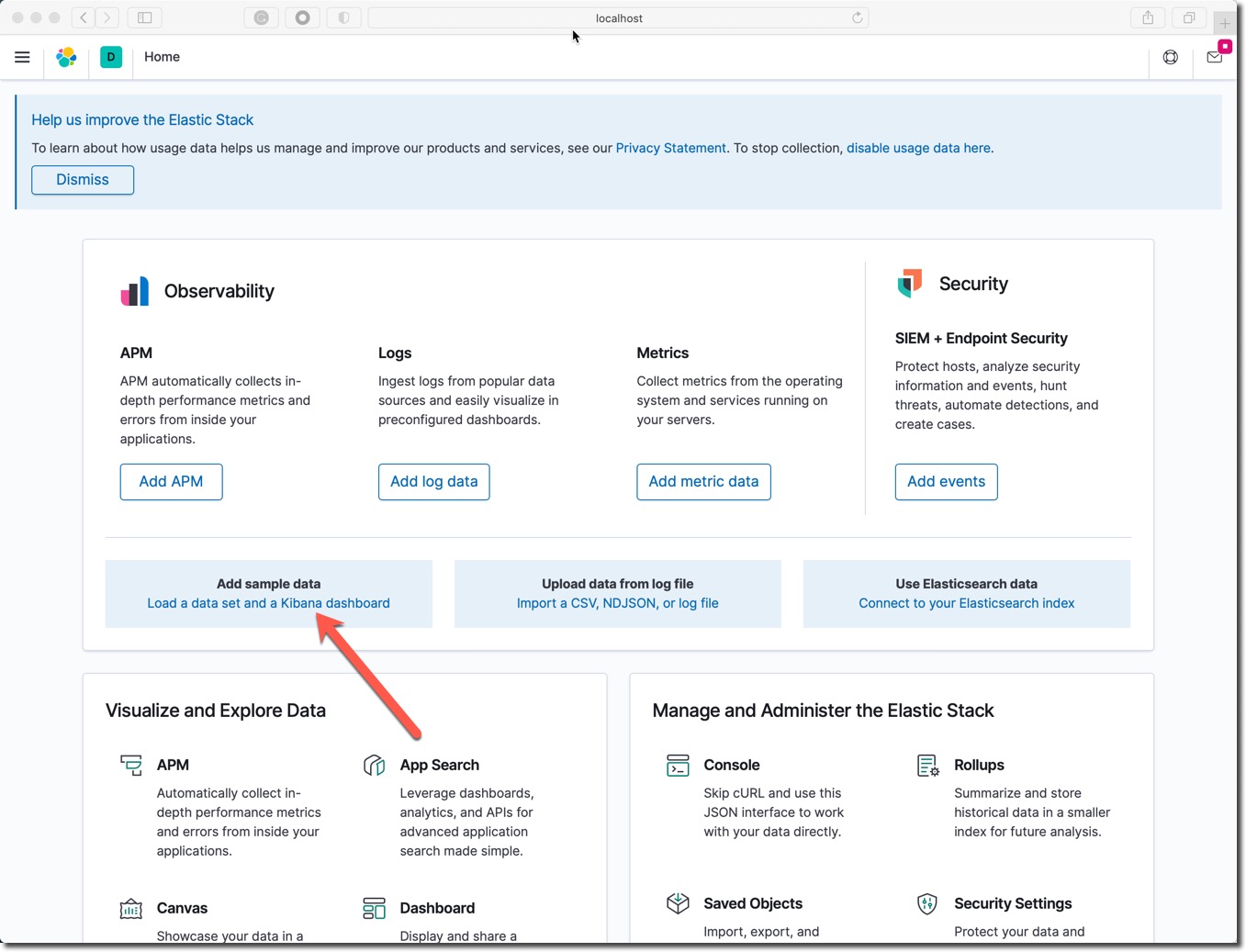Screen dimensions: 1246x952
Task: Open APM under Visualize and Explore Data
Action: pos(173,765)
